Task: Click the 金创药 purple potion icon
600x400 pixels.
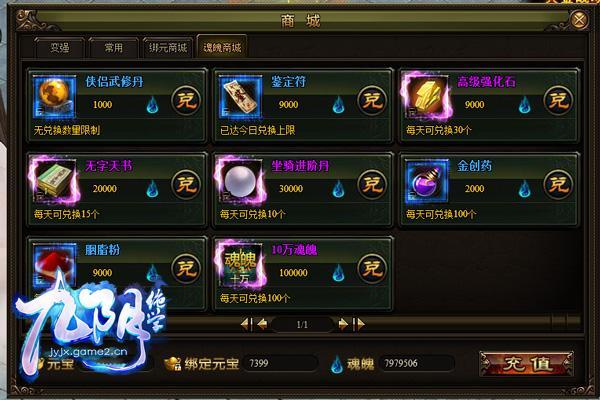Action: (426, 181)
